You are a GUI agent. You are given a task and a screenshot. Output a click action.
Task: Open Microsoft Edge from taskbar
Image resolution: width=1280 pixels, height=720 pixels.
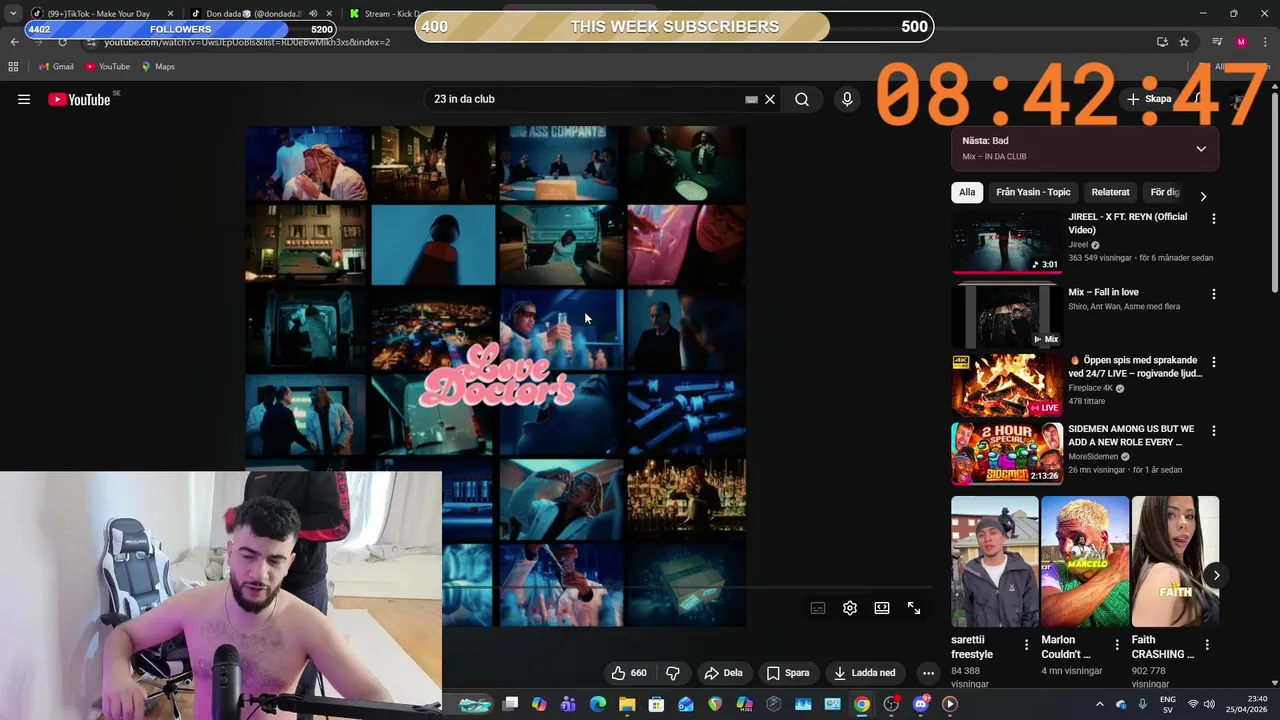tap(598, 704)
